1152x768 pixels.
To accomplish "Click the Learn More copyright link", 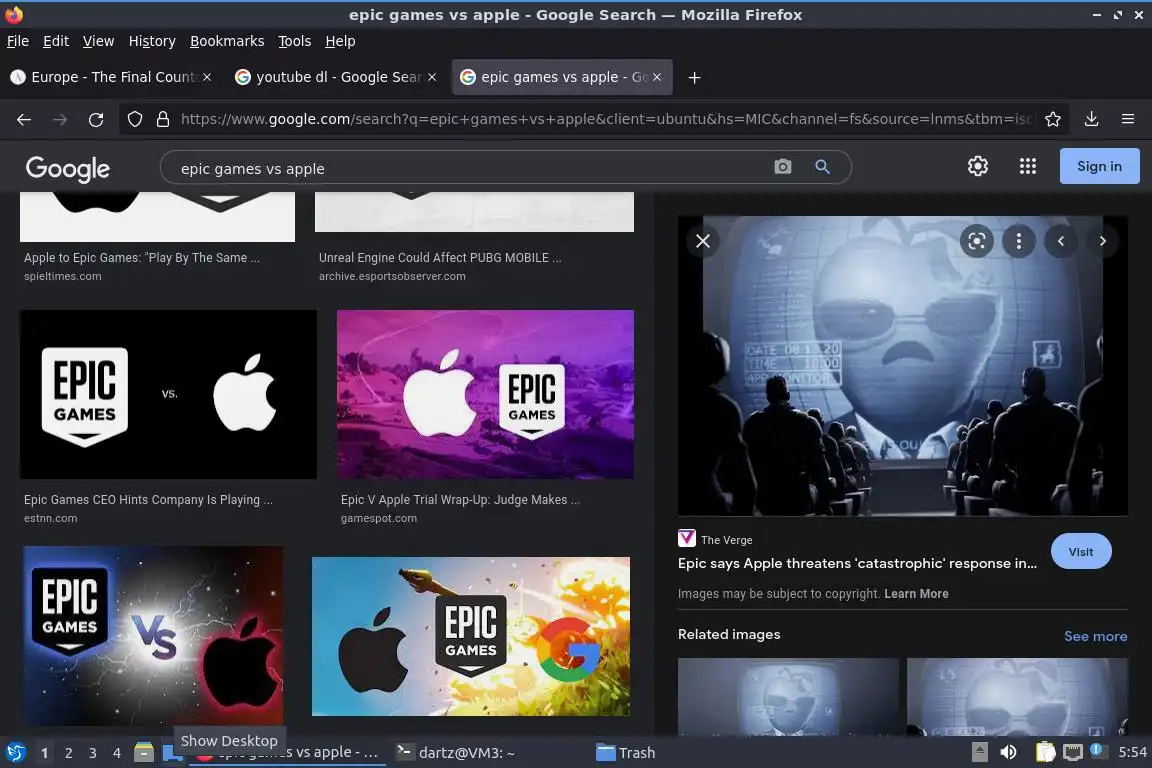I will click(916, 594).
